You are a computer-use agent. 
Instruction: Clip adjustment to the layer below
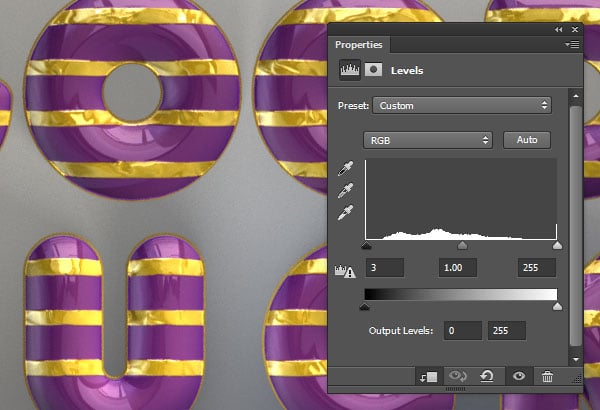click(x=429, y=377)
